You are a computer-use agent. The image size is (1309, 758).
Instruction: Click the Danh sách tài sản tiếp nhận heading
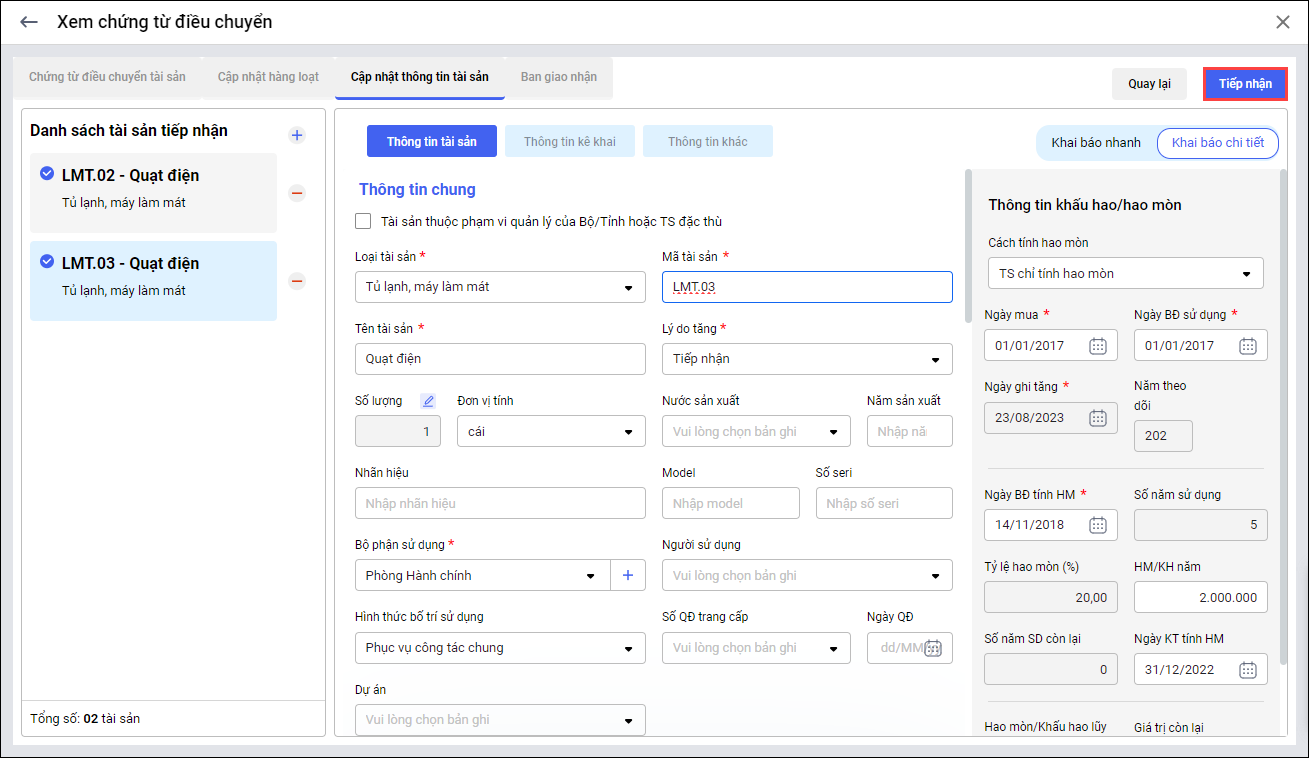[129, 130]
